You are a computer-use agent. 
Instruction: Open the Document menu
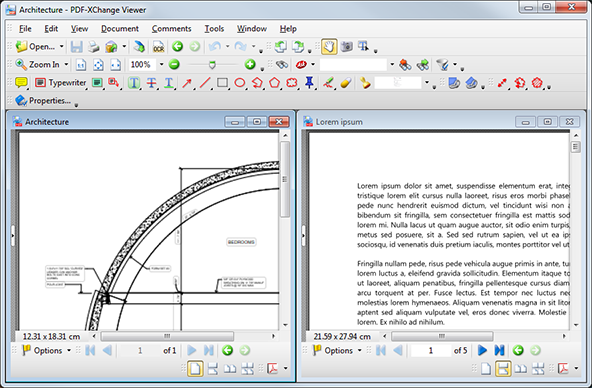tap(120, 29)
